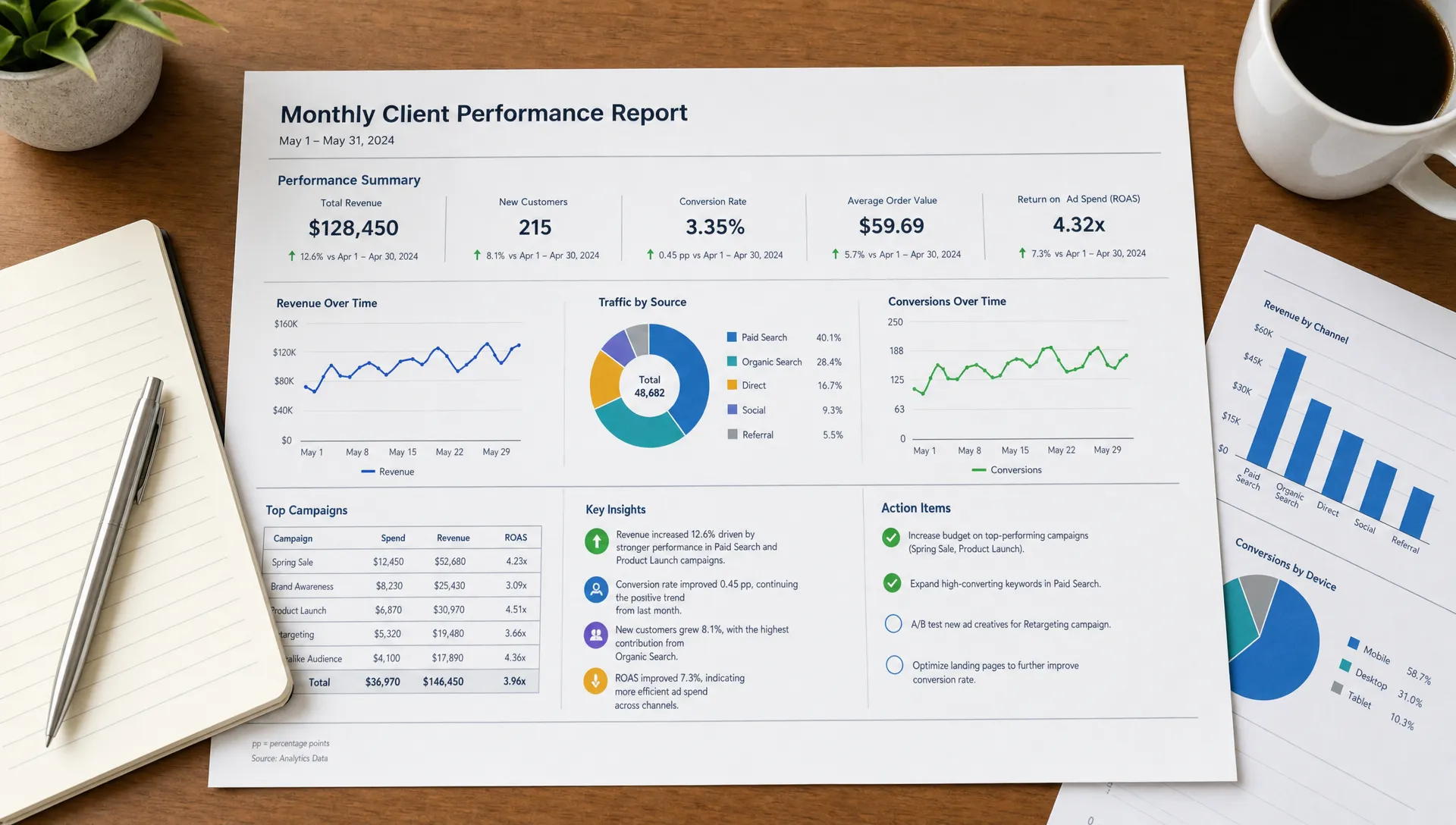Click the Traffic by Source heading

click(642, 302)
